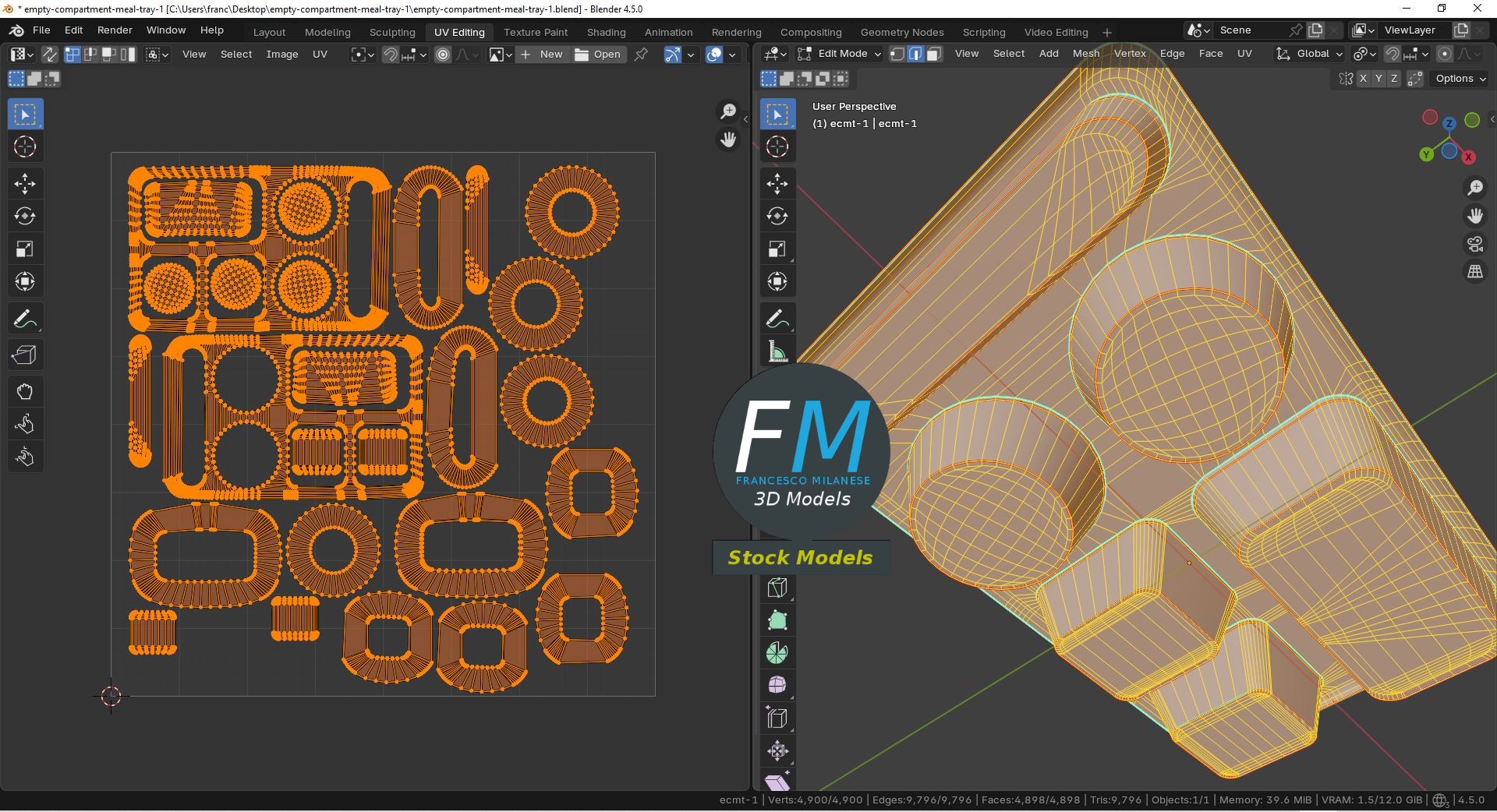Screen dimensions: 1497x812
Task: Switch to the Shading workspace tab
Action: [x=606, y=32]
